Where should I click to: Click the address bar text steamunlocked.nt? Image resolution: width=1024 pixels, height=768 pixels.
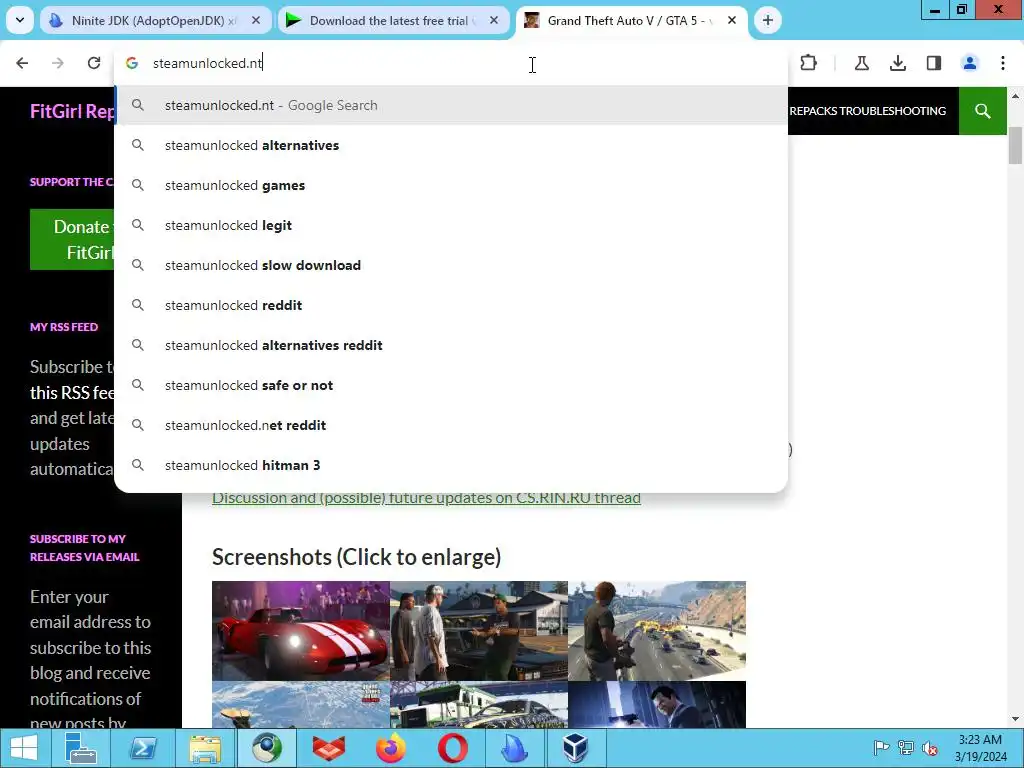click(x=208, y=63)
